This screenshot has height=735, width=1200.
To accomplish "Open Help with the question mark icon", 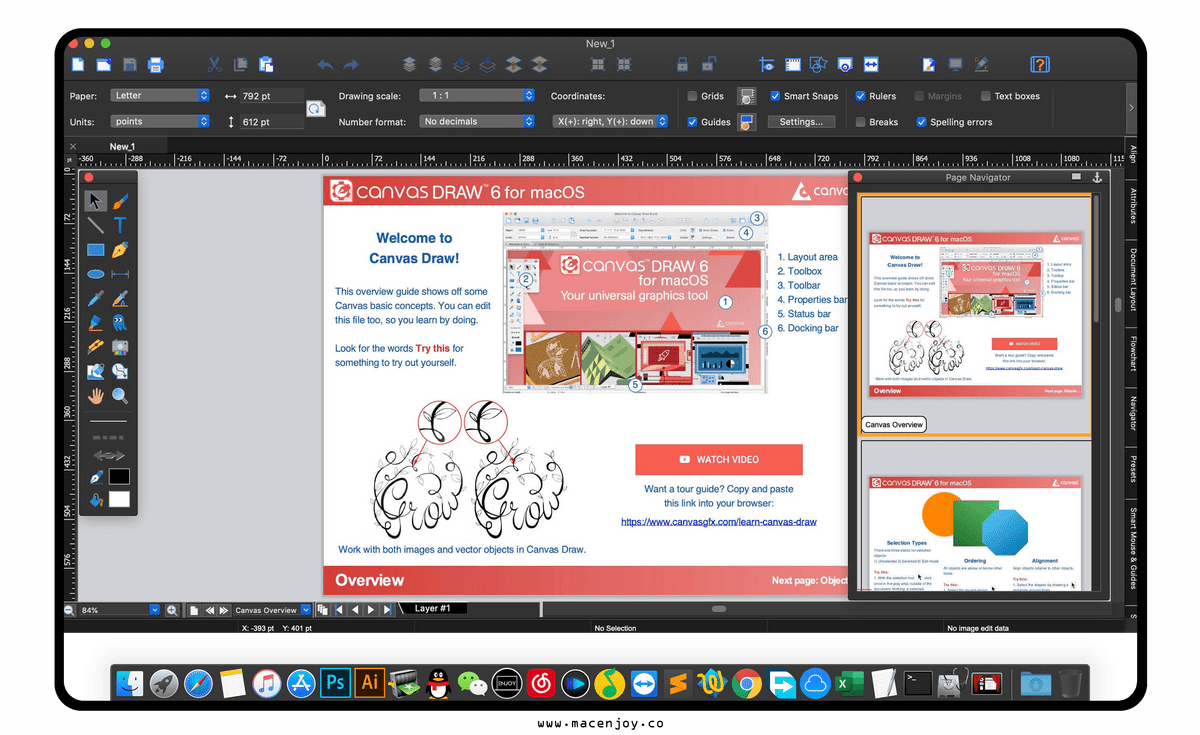I will tap(1040, 65).
